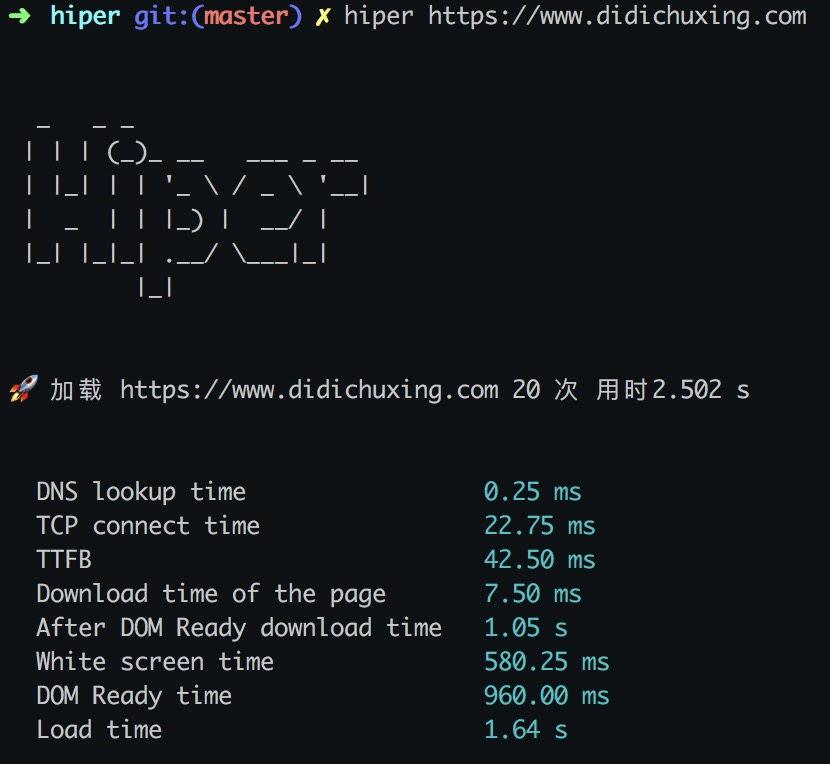Screen dimensions: 830x764
Task: Click the After DOM Ready download time entry
Action: pos(239,627)
